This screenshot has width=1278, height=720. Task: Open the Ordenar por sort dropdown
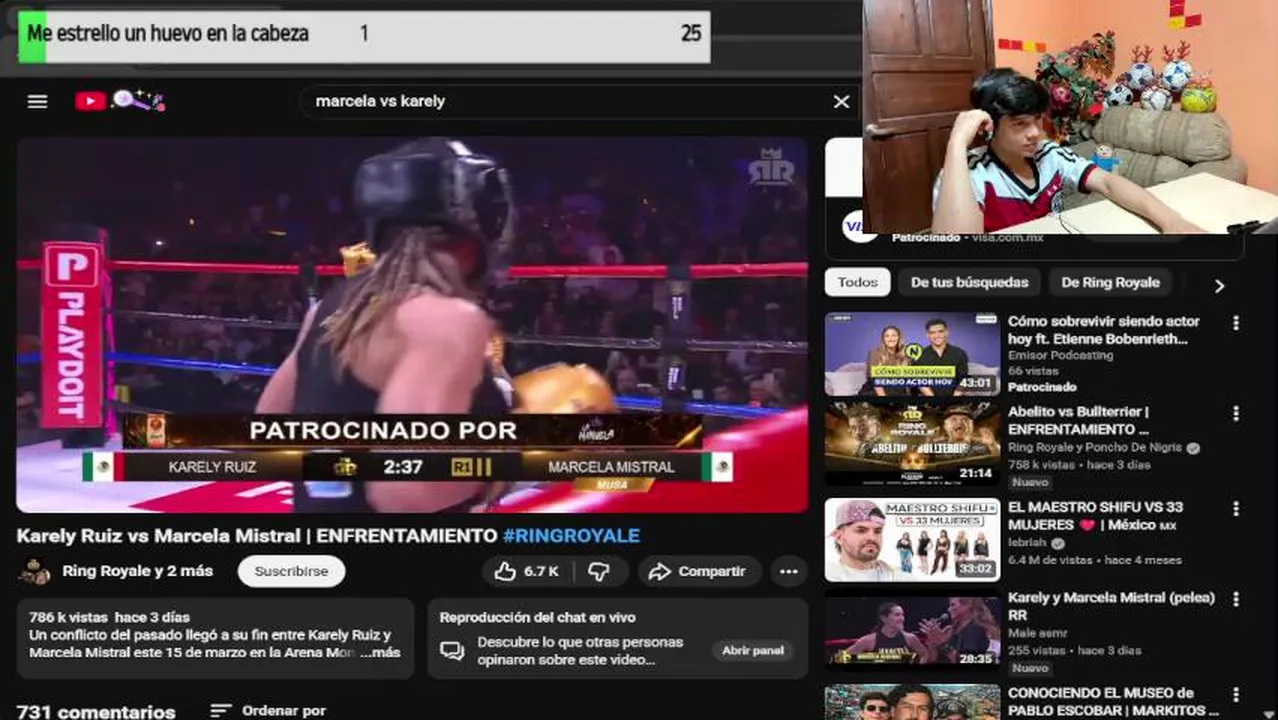pos(268,710)
